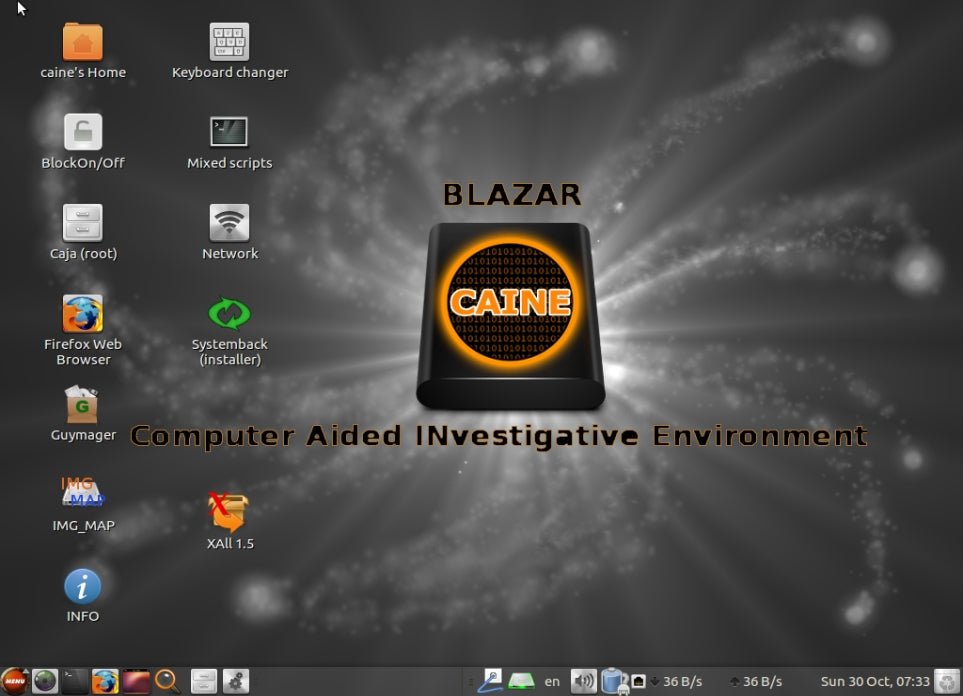Adjust volume via the speaker tray control
The height and width of the screenshot is (696, 963).
(x=583, y=681)
